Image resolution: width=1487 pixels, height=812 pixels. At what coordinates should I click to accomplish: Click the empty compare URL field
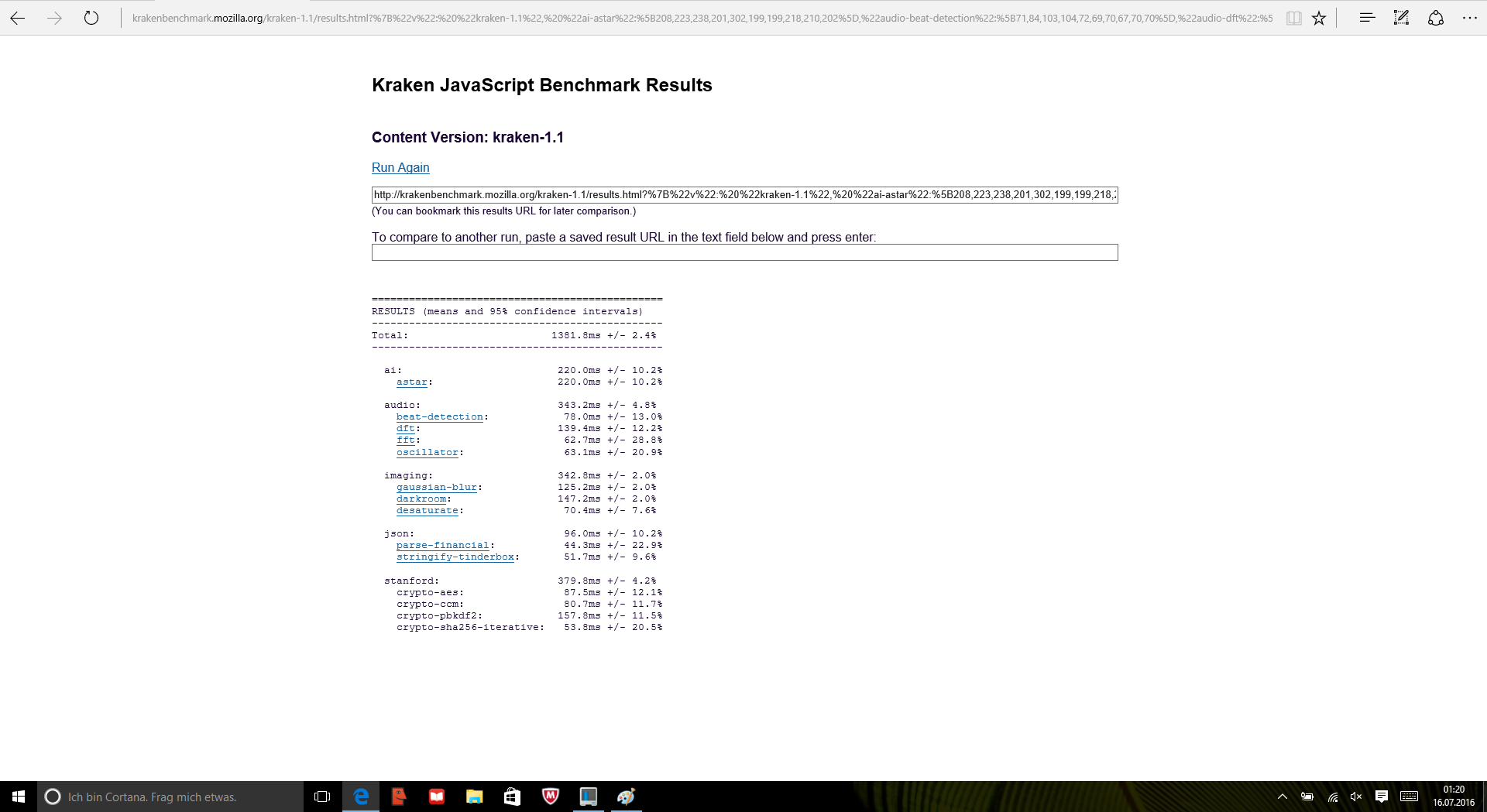point(745,252)
